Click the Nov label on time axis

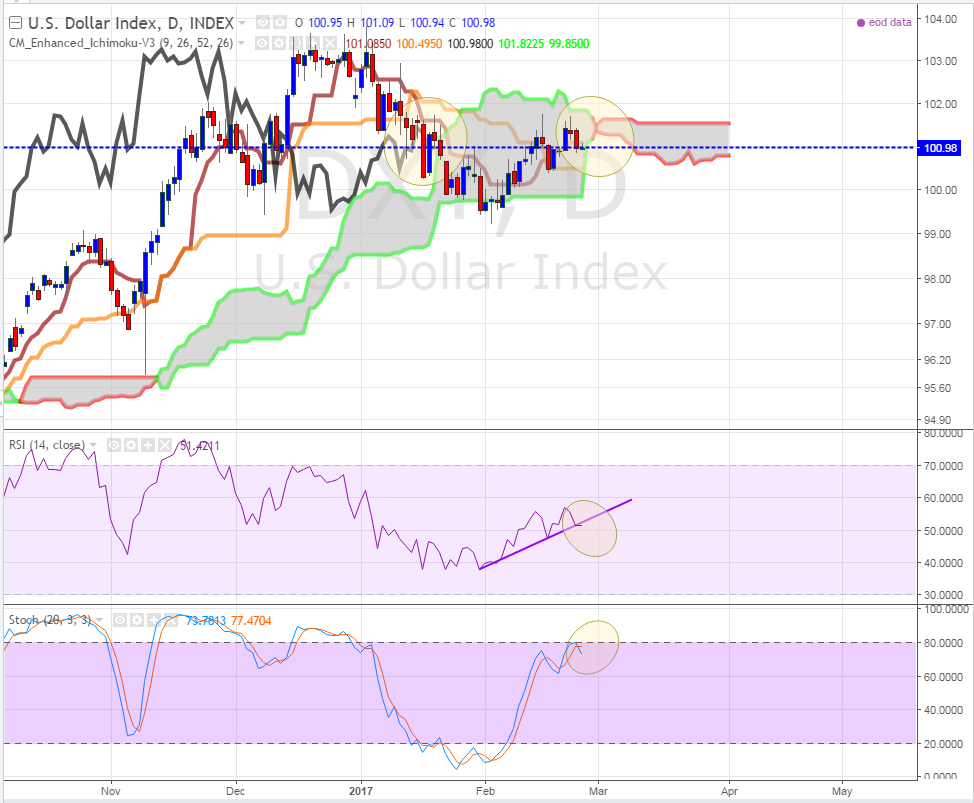(111, 791)
